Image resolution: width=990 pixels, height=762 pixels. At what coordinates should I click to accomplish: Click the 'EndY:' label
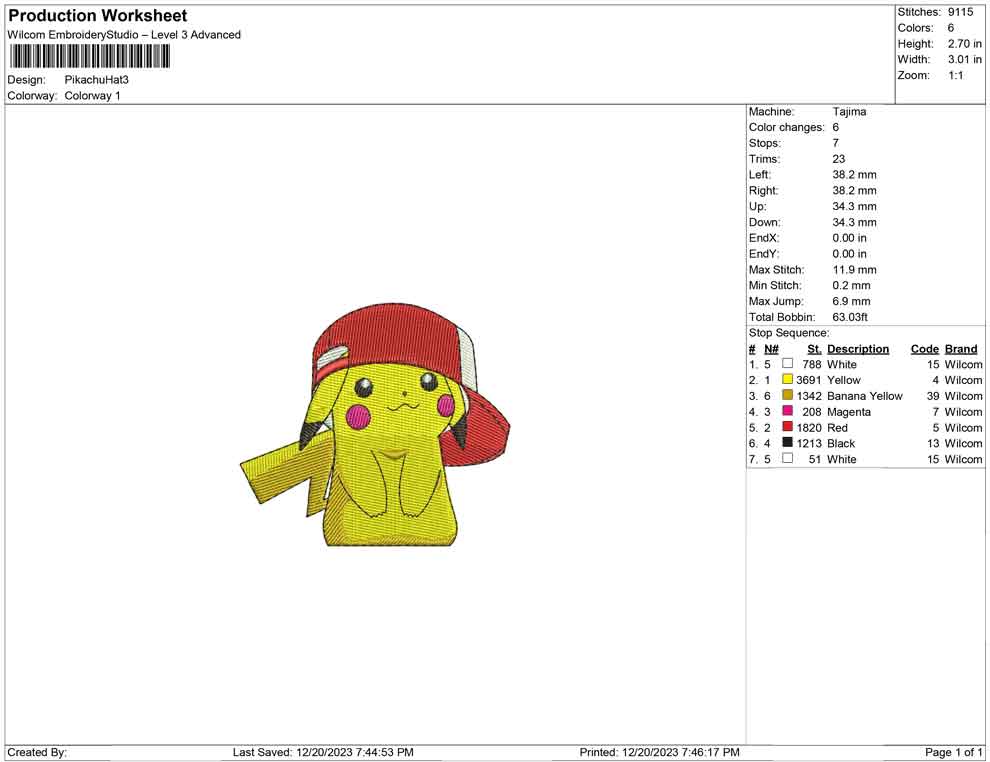pyautogui.click(x=764, y=254)
